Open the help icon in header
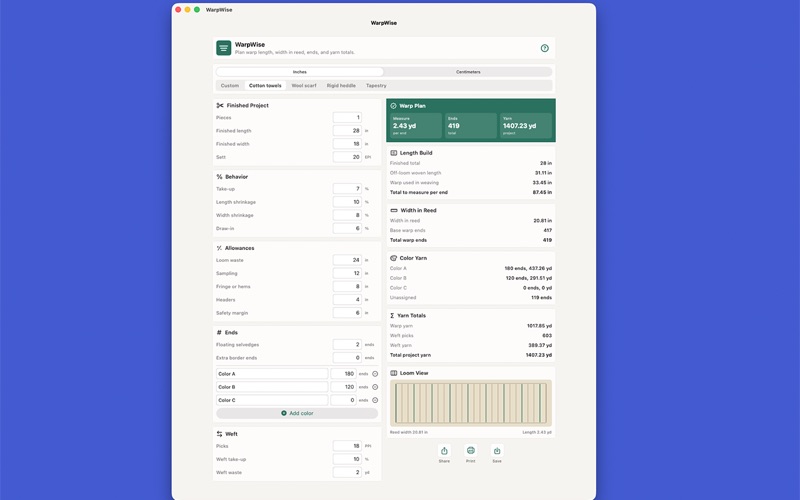The image size is (800, 500). tap(544, 48)
